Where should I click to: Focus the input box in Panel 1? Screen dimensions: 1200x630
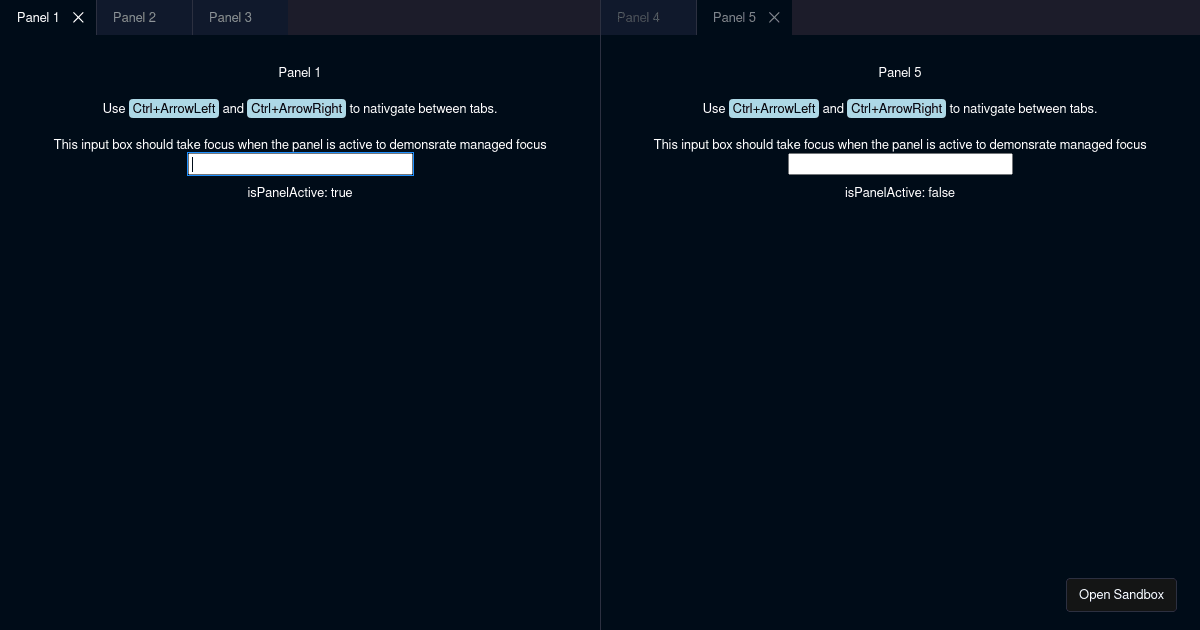pos(300,164)
